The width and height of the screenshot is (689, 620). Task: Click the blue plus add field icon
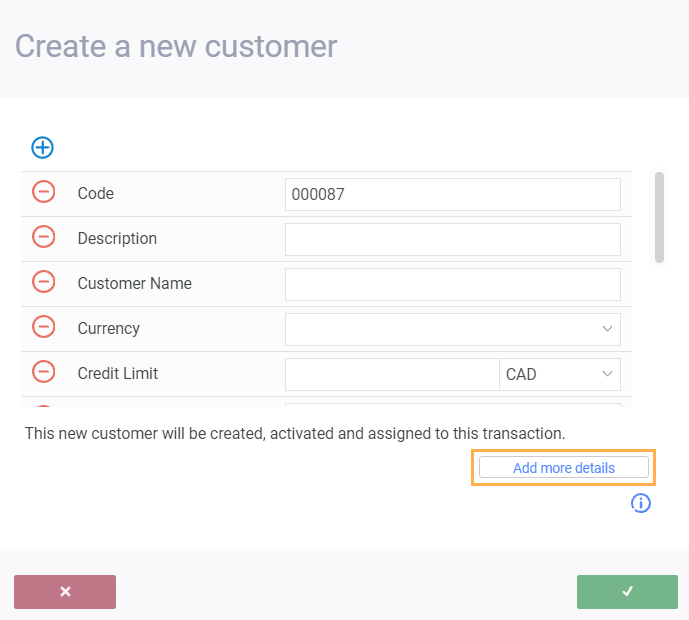(42, 147)
